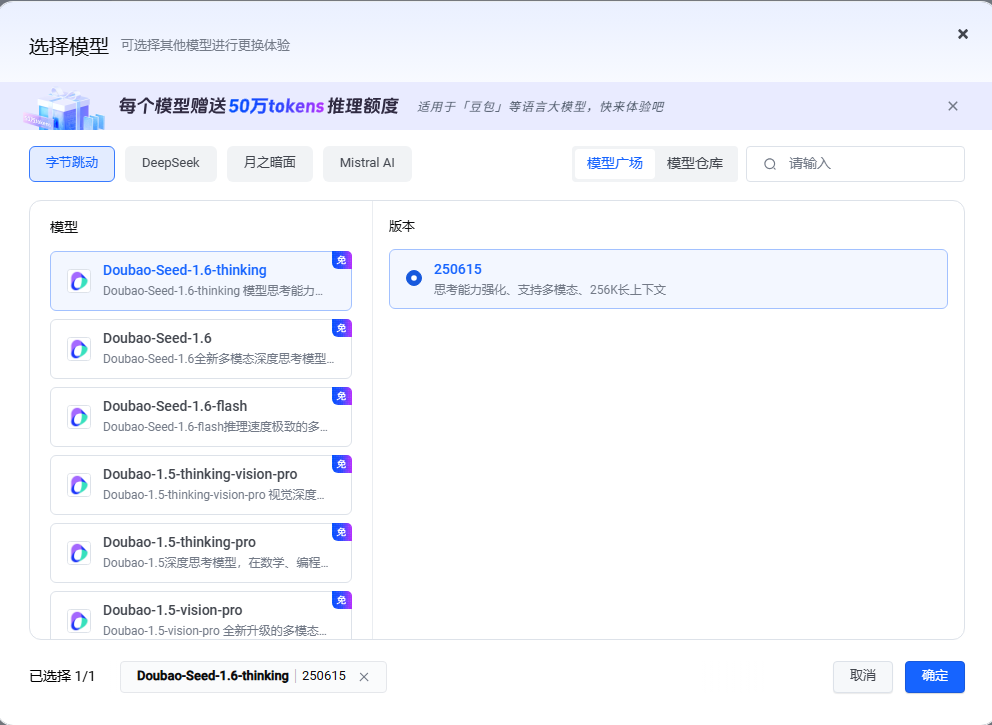Switch to the Mistral AI provider tab

click(367, 164)
